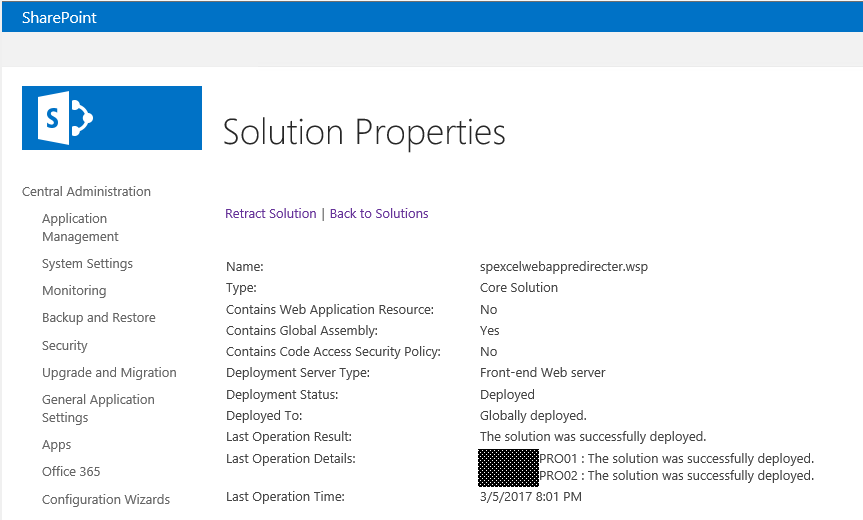This screenshot has width=863, height=520.
Task: Click the Solution Properties page title
Action: (364, 132)
